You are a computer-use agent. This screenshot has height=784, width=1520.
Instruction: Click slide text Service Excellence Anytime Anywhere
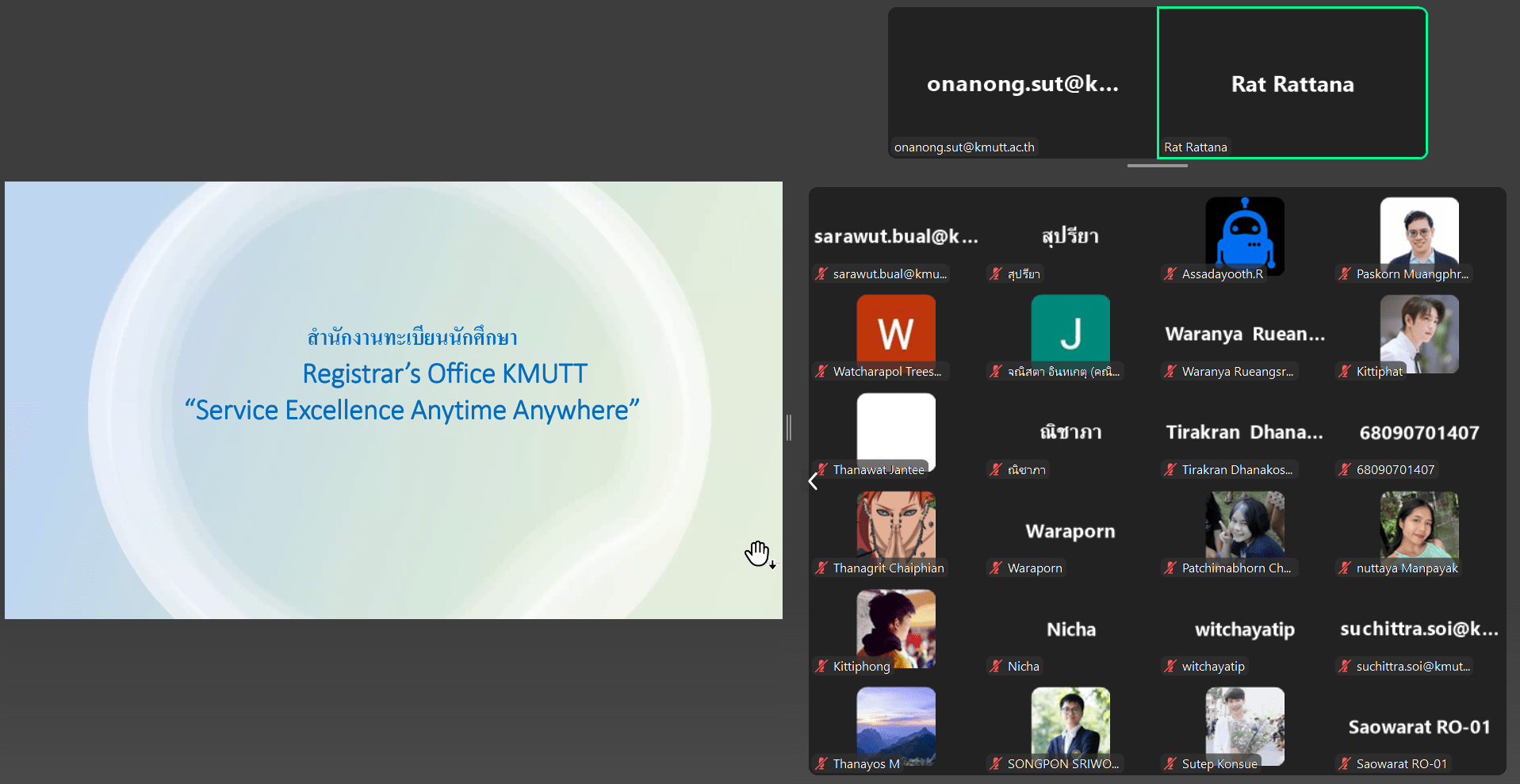(x=412, y=410)
